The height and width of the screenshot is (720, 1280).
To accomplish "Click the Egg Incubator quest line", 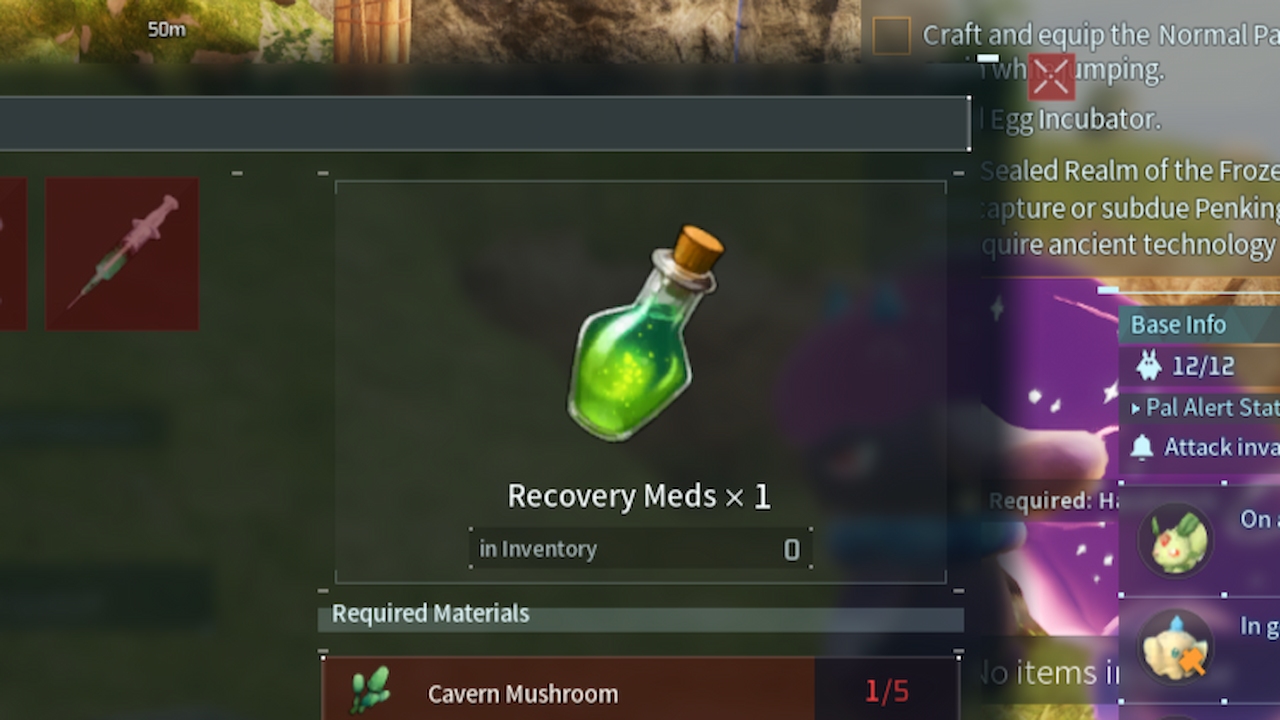I will click(x=1070, y=119).
